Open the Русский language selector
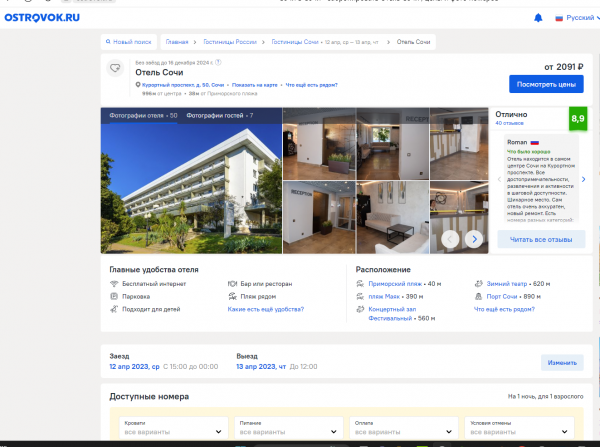This screenshot has width=600, height=447. coord(576,18)
